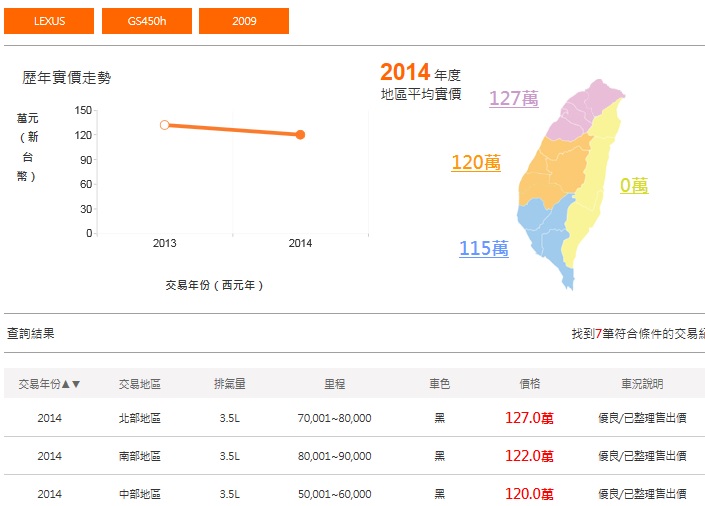This screenshot has height=506, width=705.
Task: Click the 中部地區 region cell
Action: click(x=140, y=494)
